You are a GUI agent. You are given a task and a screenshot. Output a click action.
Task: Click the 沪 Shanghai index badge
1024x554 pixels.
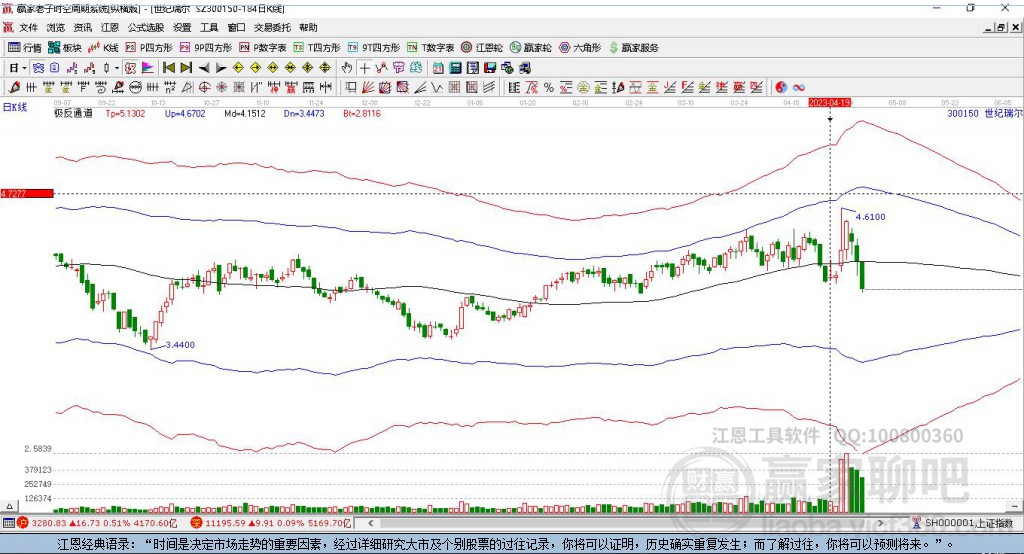(24, 523)
